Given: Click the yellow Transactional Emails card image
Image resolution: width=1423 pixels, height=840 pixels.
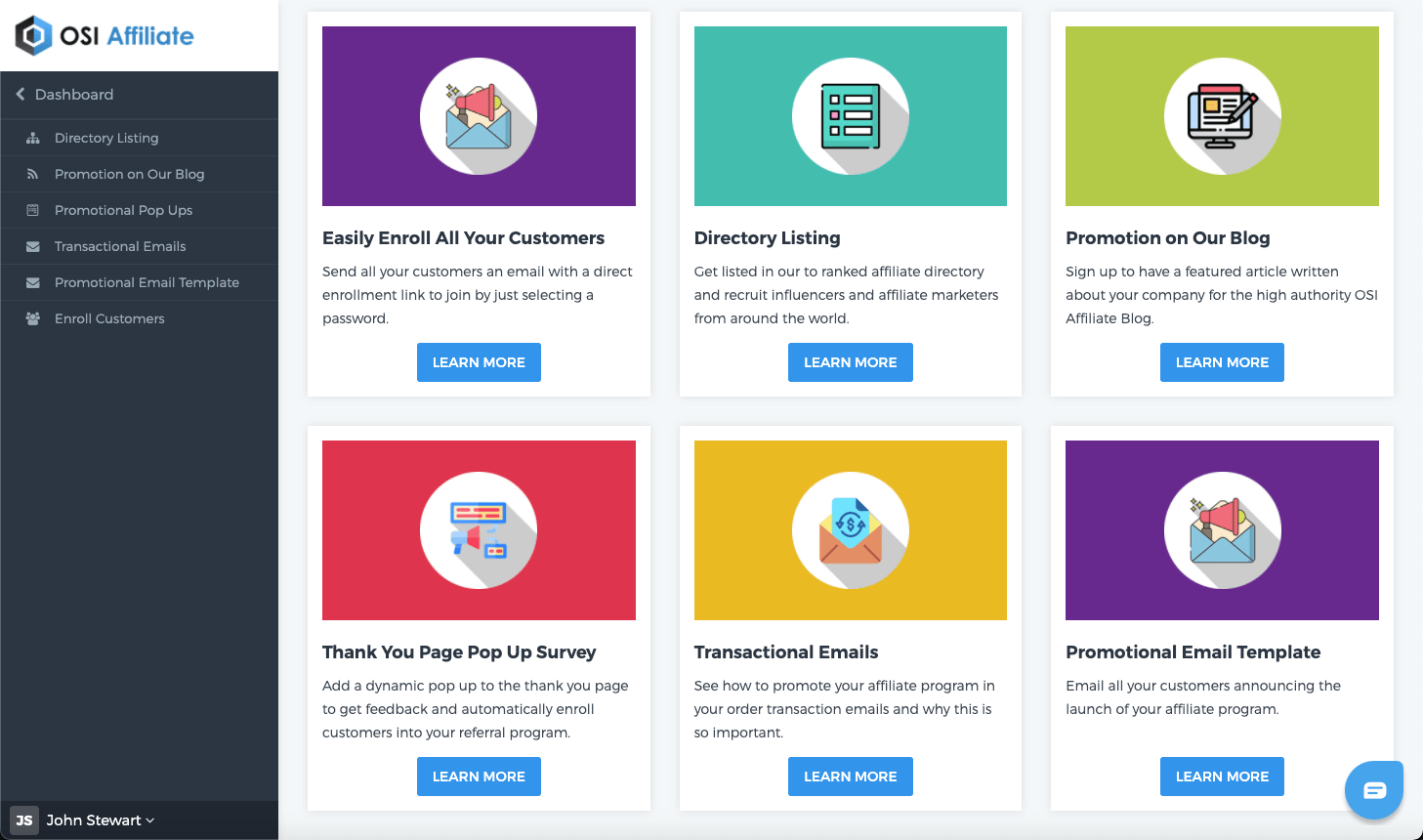Looking at the screenshot, I should coord(851,530).
